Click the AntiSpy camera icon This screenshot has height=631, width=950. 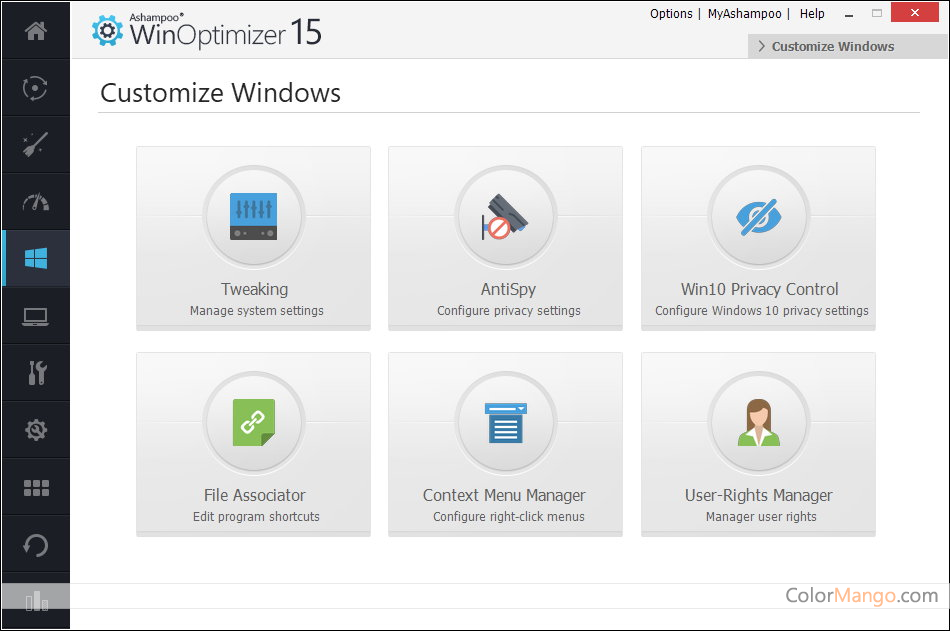click(505, 216)
